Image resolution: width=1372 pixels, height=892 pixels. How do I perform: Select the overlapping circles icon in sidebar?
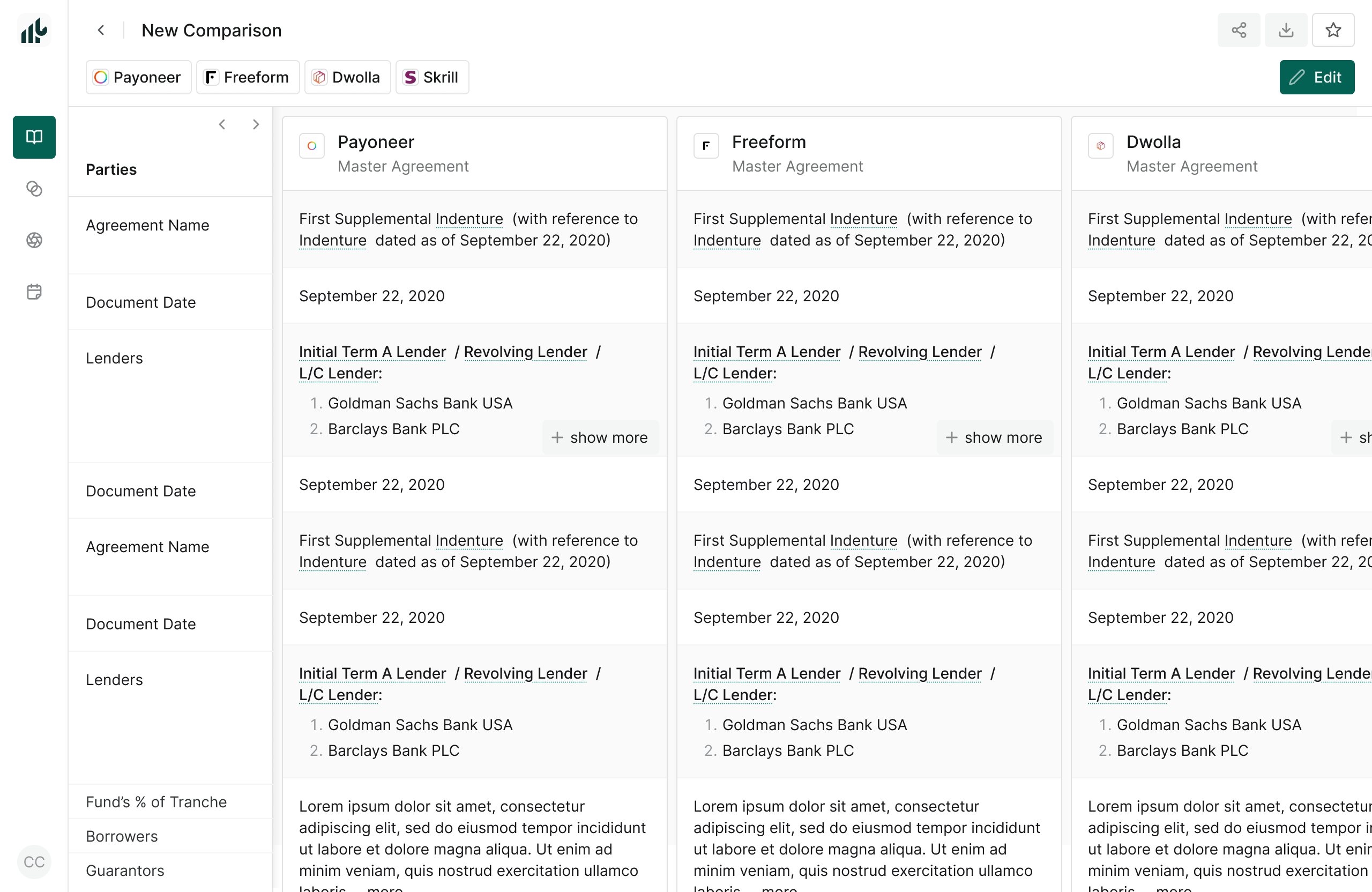(34, 189)
